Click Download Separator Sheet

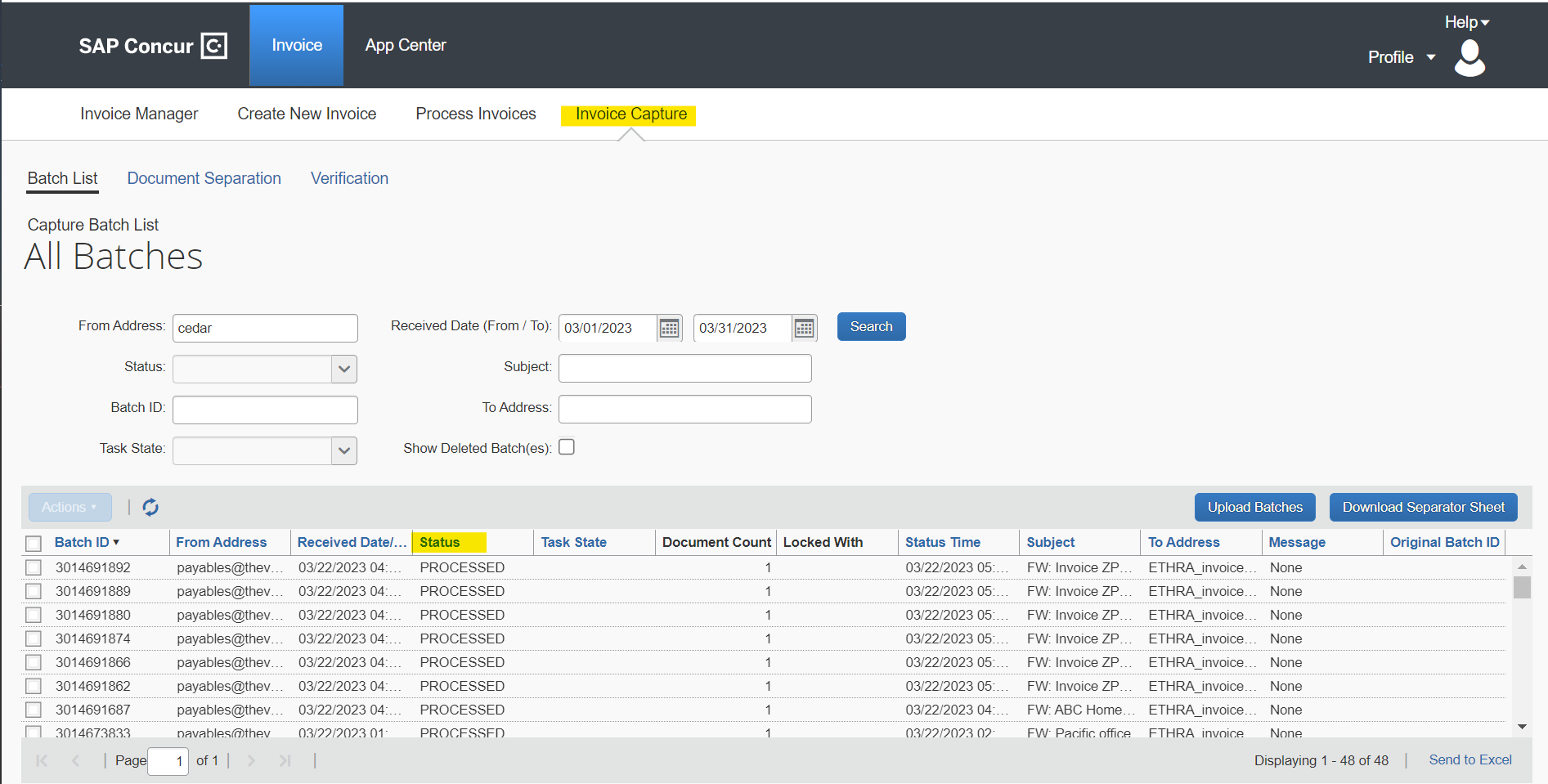click(1423, 508)
